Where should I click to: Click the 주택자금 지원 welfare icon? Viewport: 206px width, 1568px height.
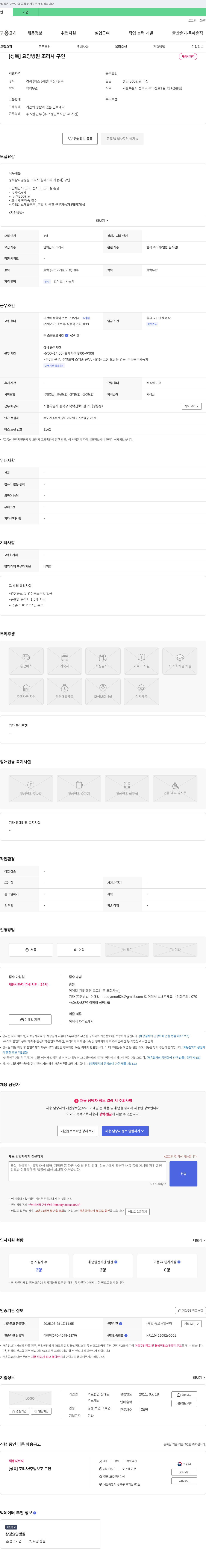tap(26, 691)
